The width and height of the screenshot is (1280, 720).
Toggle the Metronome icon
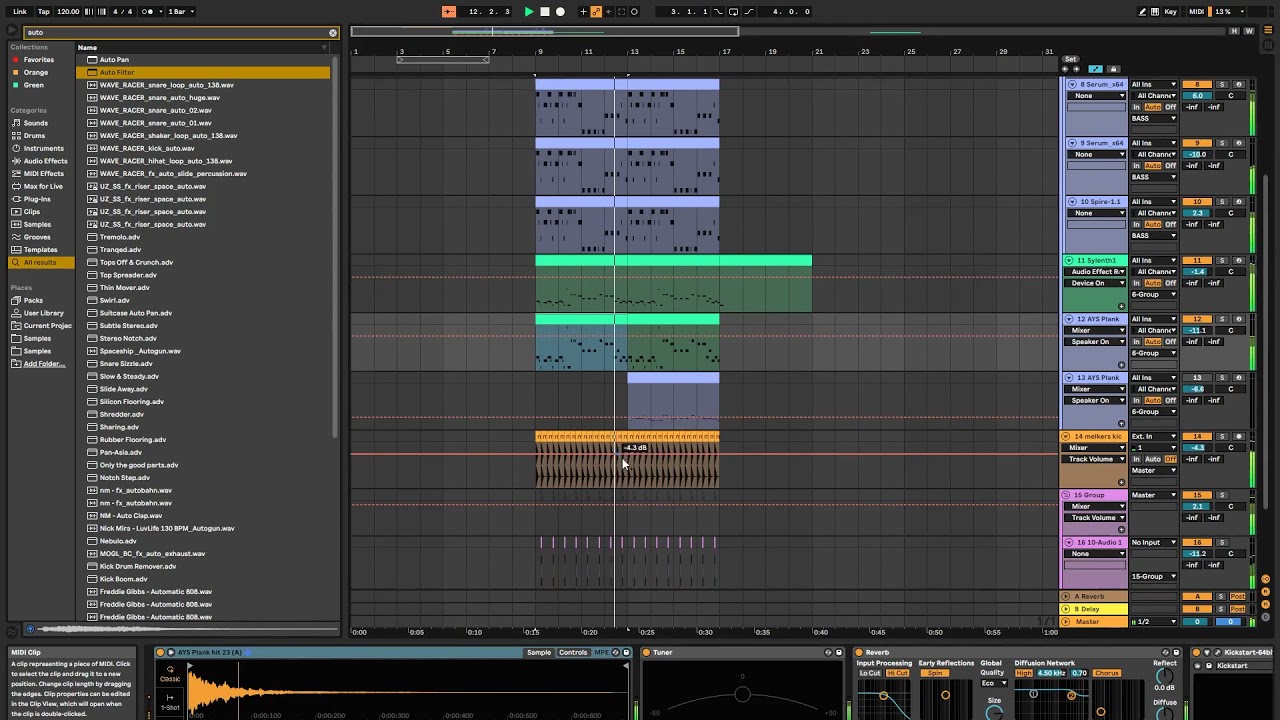pyautogui.click(x=148, y=12)
